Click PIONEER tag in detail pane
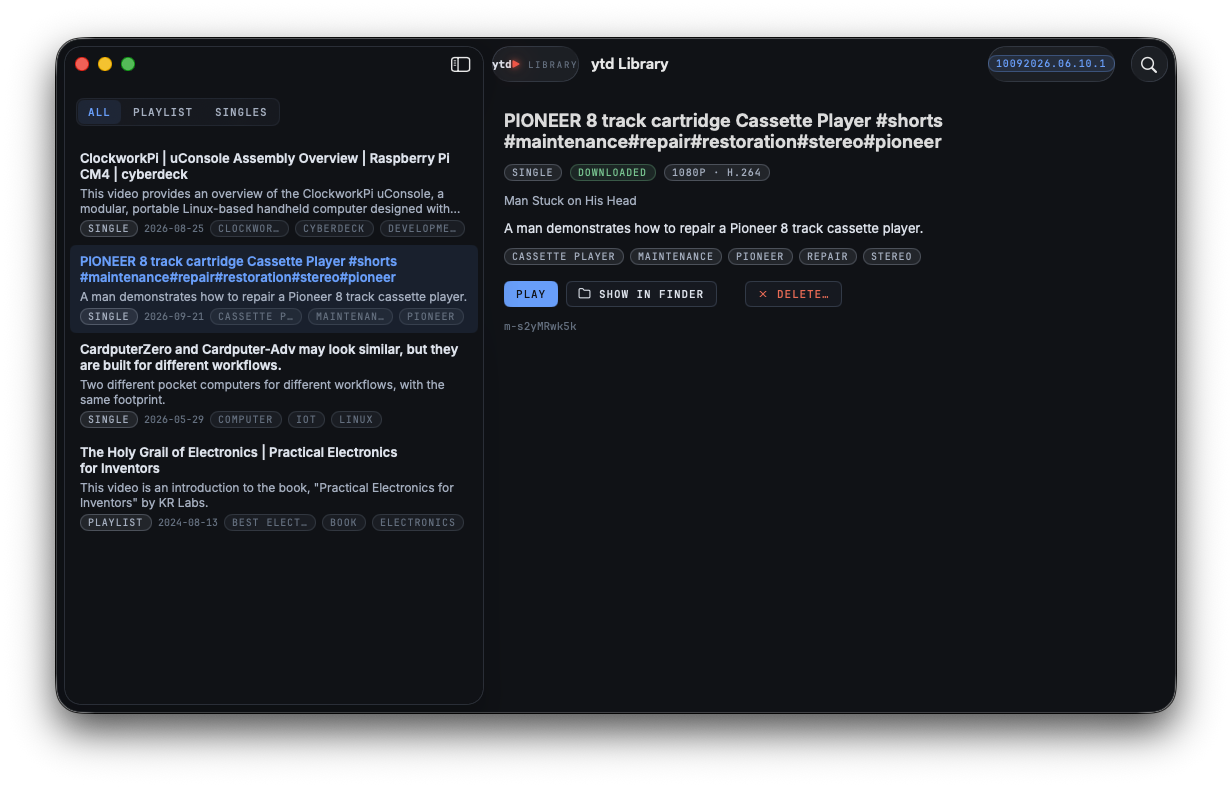Viewport: 1232px width, 787px height. (760, 257)
